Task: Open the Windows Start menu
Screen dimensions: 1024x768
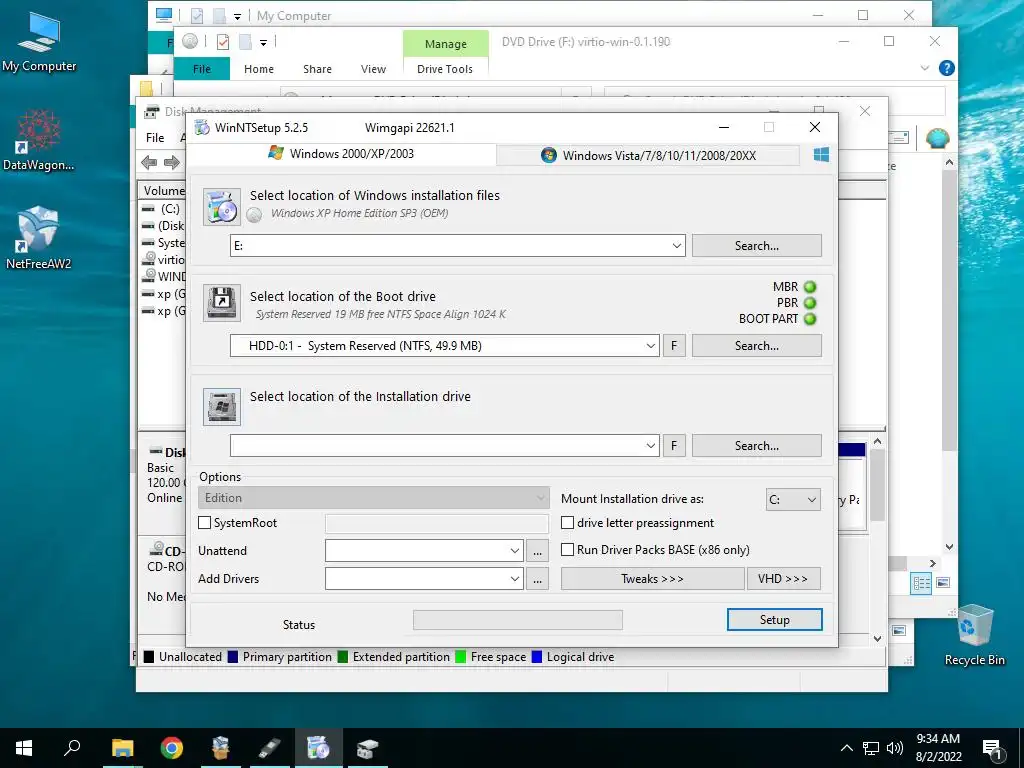Action: pyautogui.click(x=24, y=748)
